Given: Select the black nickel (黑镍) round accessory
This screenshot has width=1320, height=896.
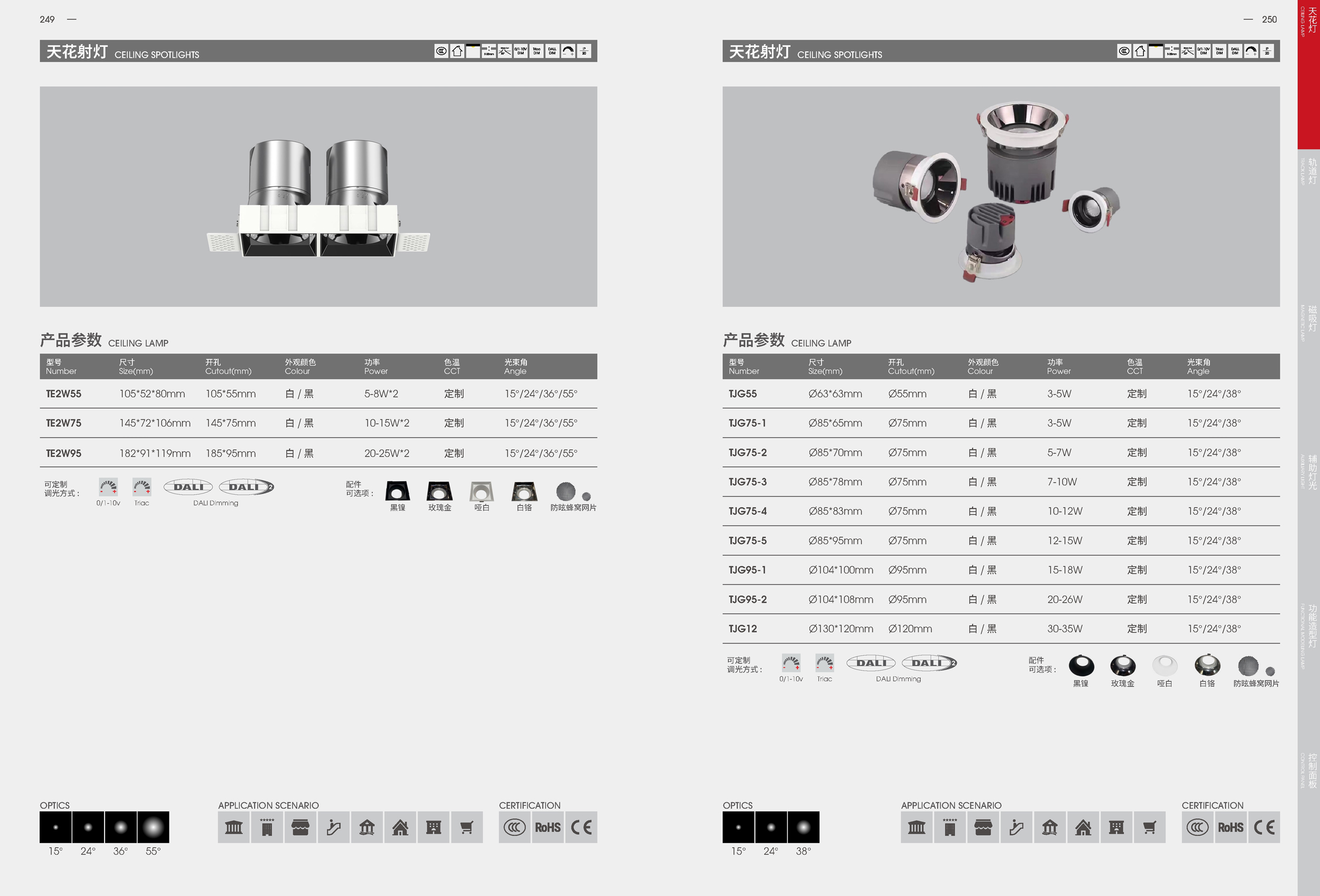Looking at the screenshot, I should point(1081,665).
